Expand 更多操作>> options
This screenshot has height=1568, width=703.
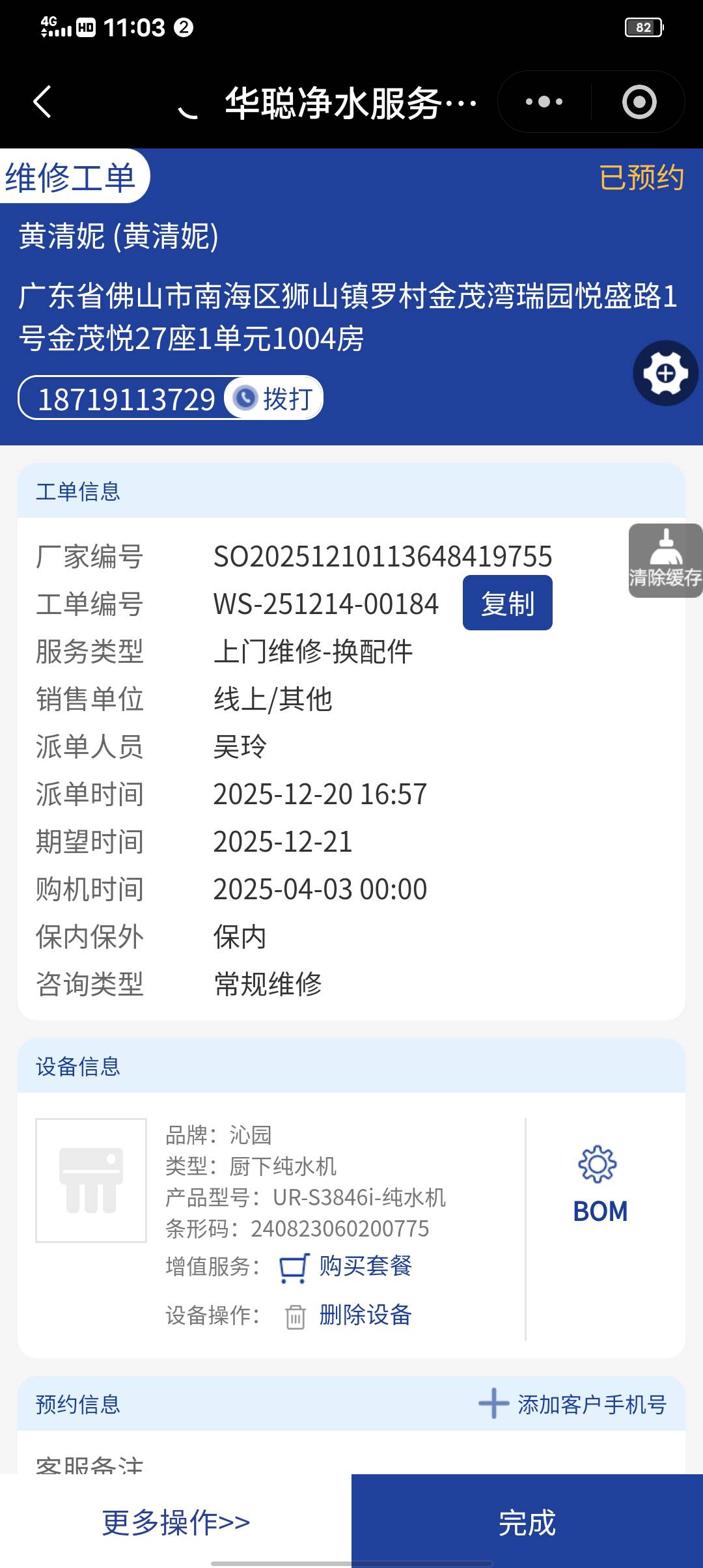tap(176, 1522)
